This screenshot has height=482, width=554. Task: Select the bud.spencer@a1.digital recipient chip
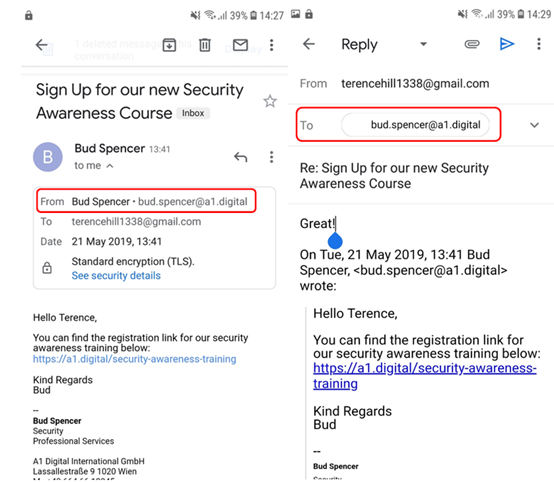(x=415, y=125)
